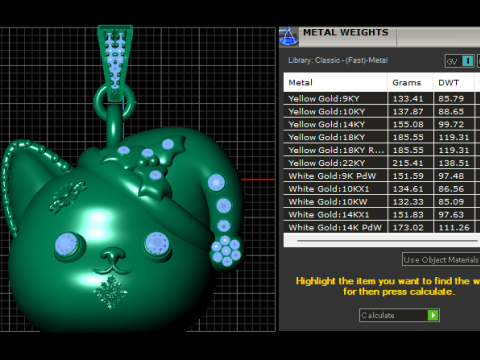Select the White Gold:14KX1 row

pos(382,214)
